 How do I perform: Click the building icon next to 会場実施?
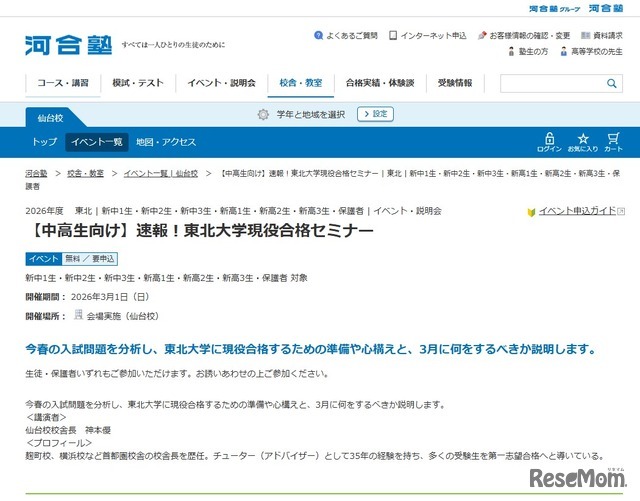[78, 314]
